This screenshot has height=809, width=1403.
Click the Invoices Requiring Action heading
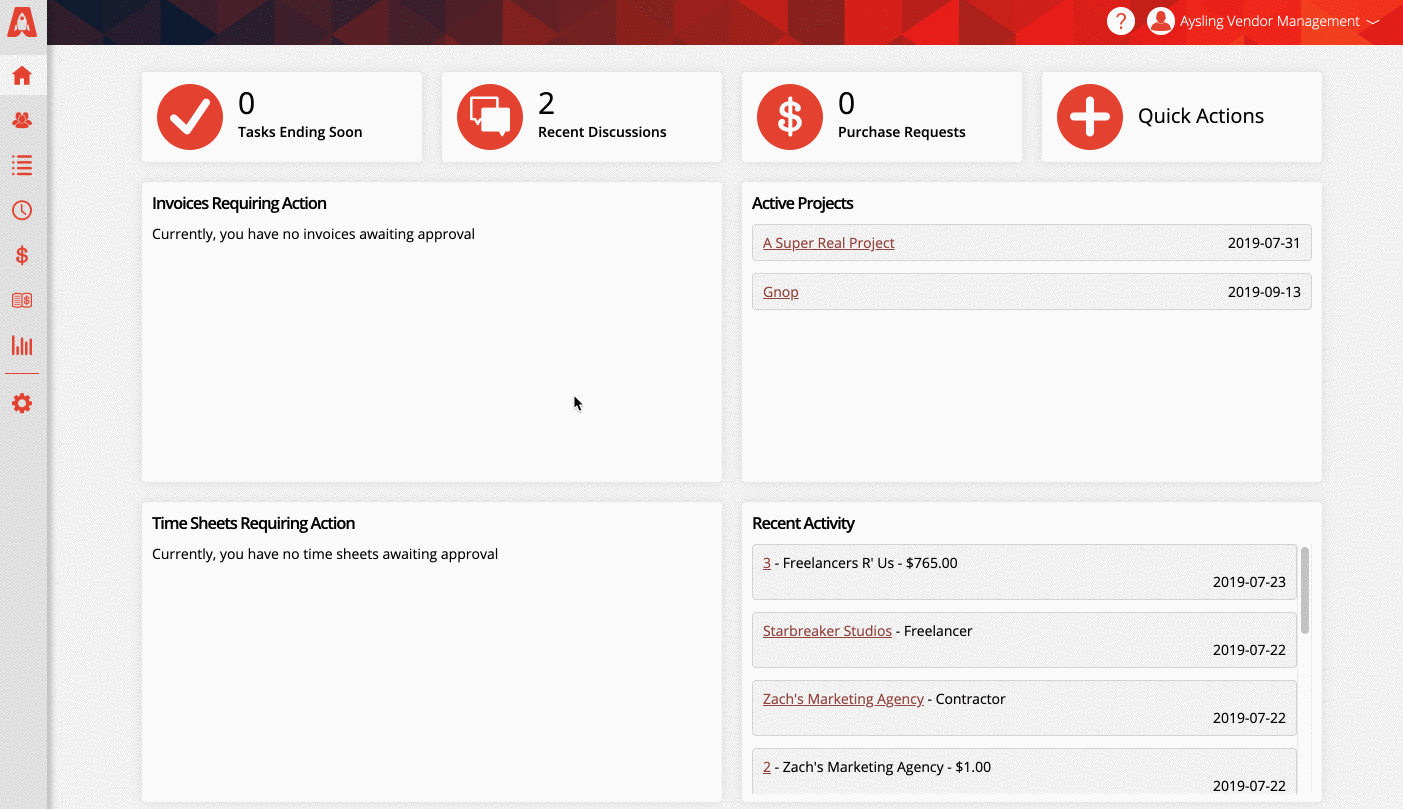[239, 203]
